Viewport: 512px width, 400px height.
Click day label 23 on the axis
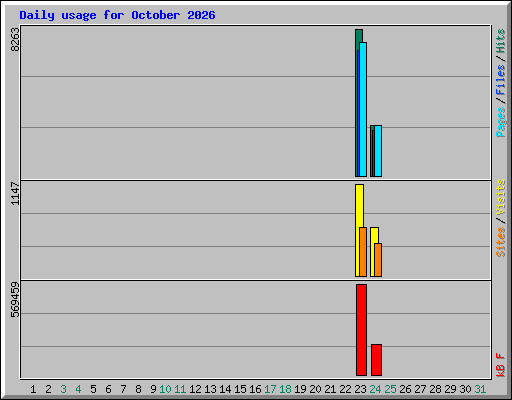click(x=360, y=389)
